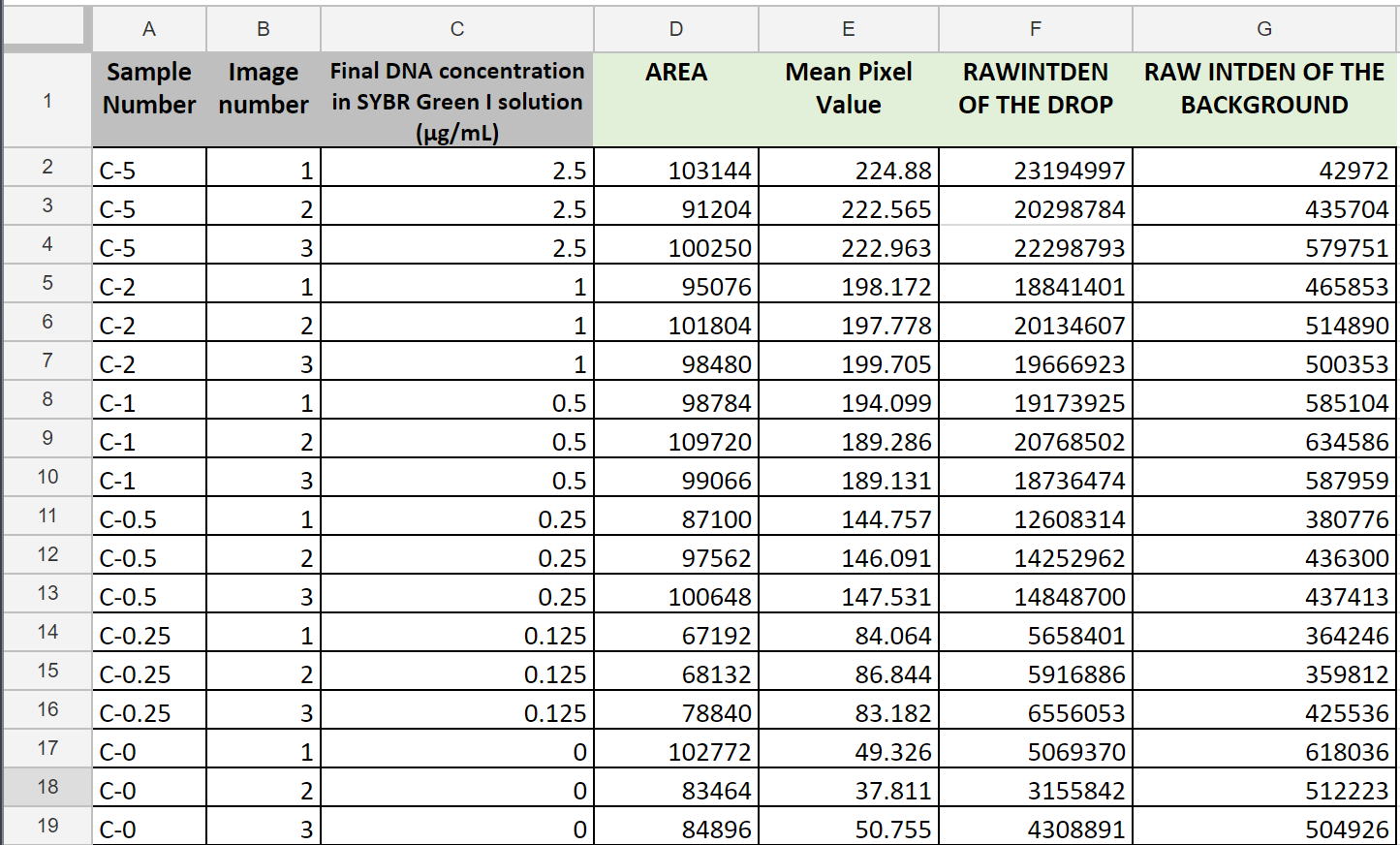Click cell with mean pixel value 144.757

[848, 519]
